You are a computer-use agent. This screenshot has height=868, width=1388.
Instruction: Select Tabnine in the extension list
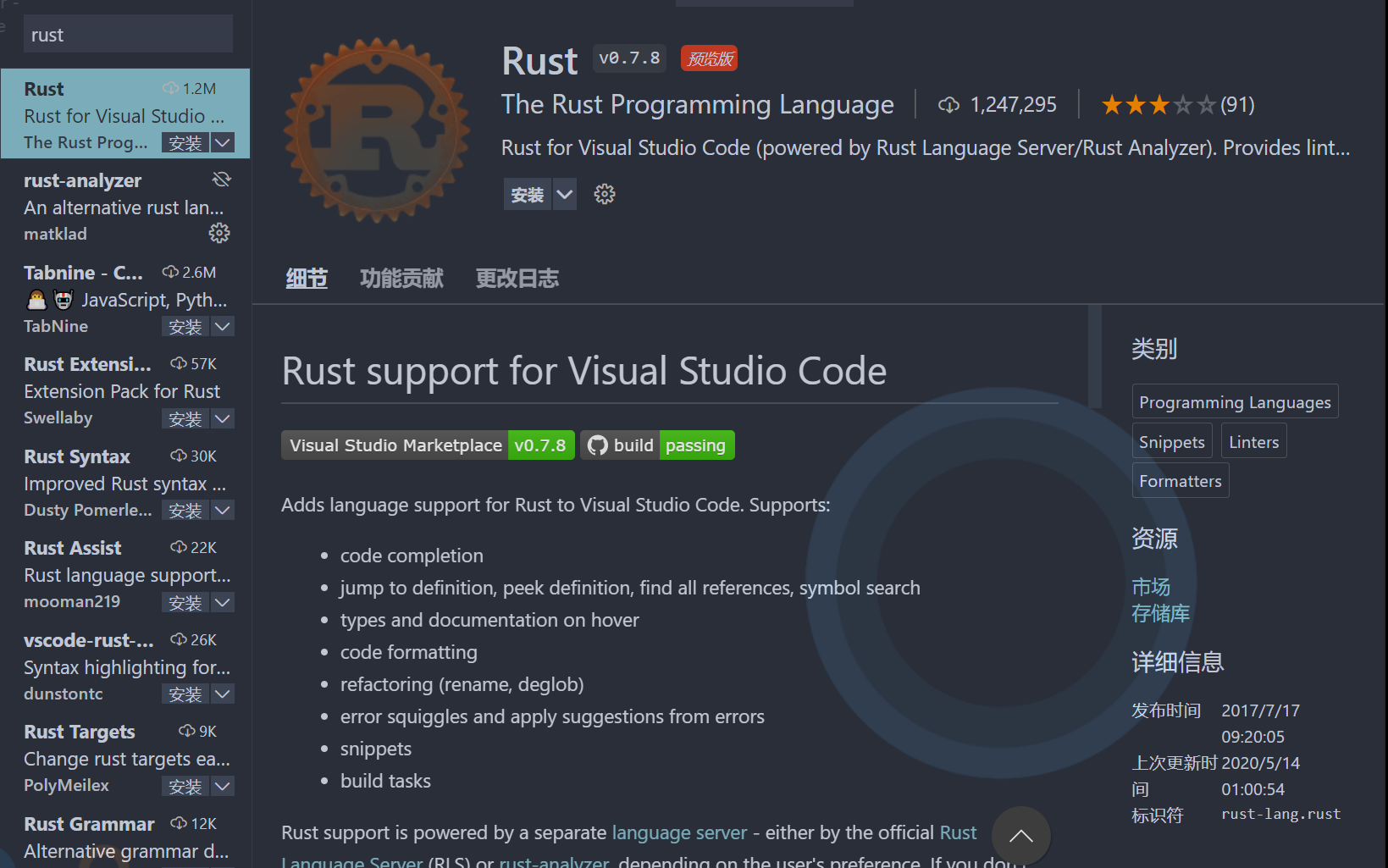[125, 299]
